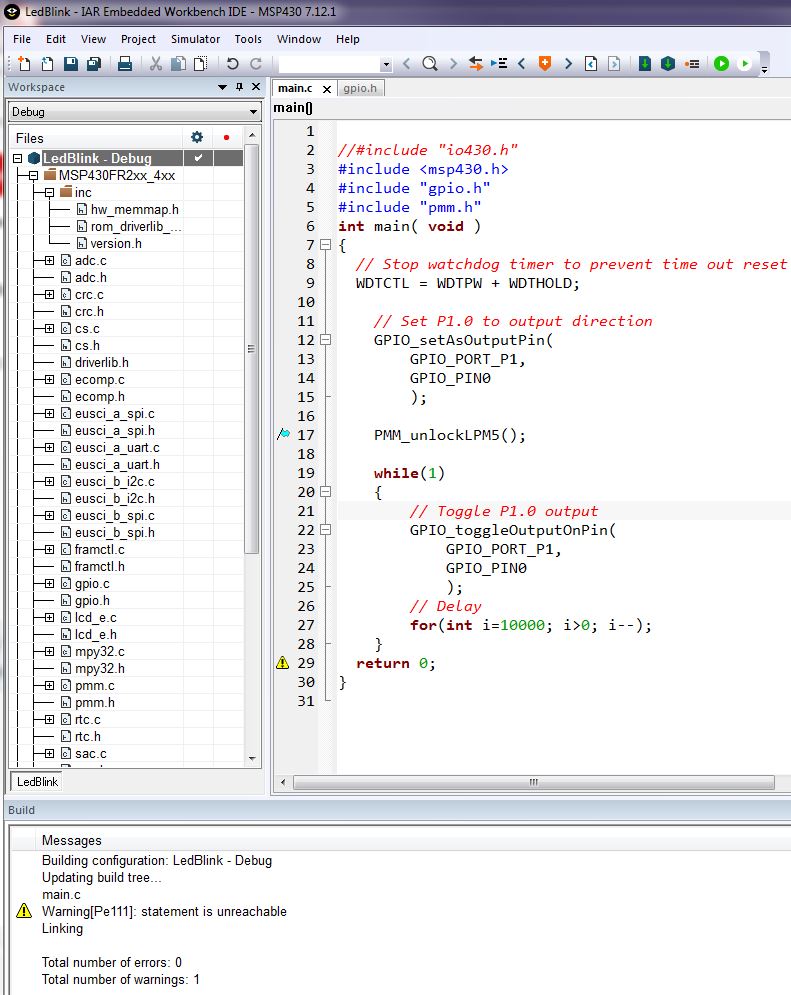The height and width of the screenshot is (995, 791).
Task: Click the Paste toolbar icon
Action: pos(200,63)
